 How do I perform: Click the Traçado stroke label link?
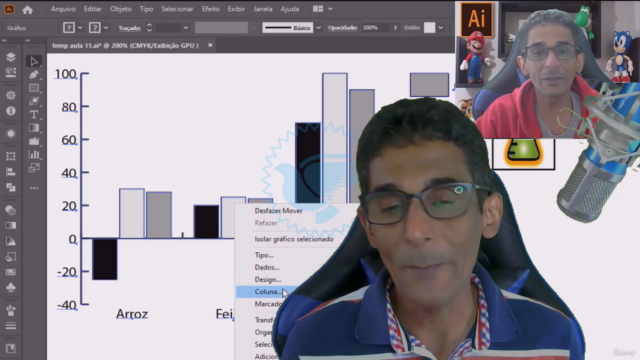129,28
